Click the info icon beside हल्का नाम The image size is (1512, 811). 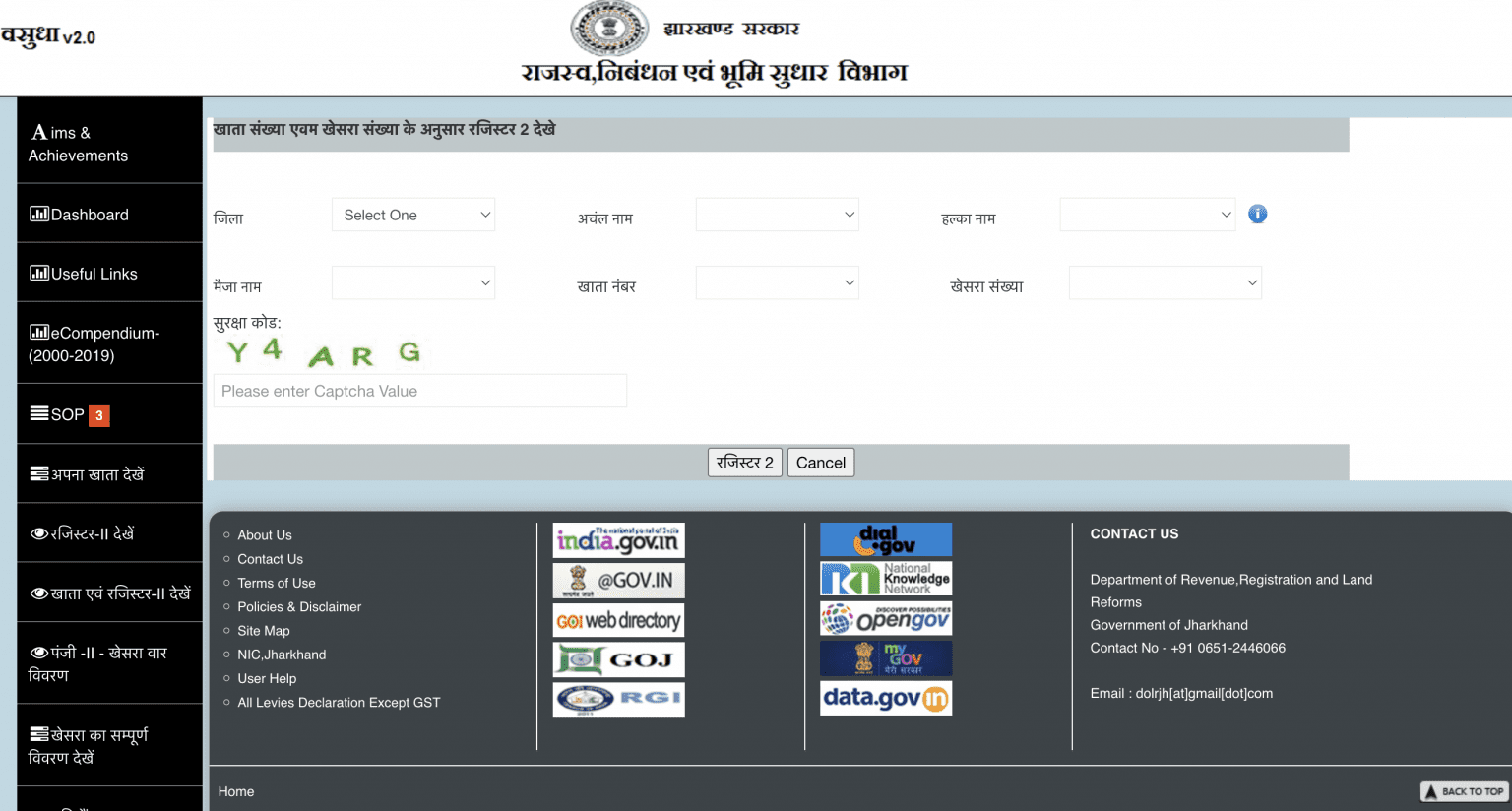click(1257, 214)
